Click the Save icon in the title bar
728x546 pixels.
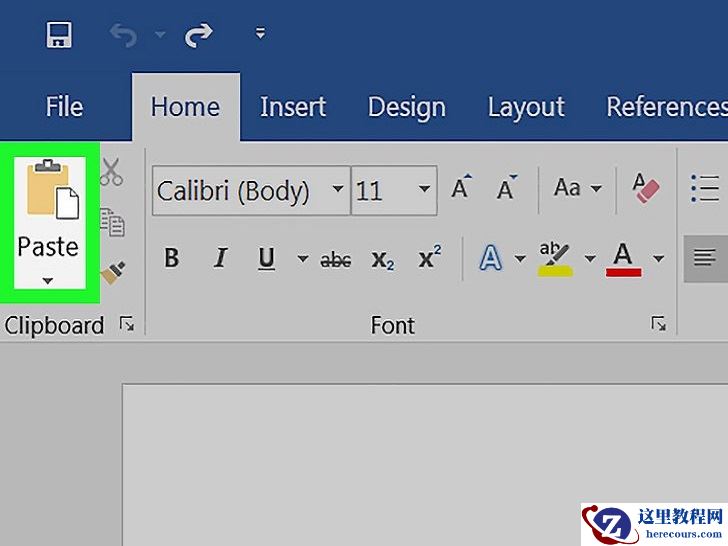[x=59, y=36]
